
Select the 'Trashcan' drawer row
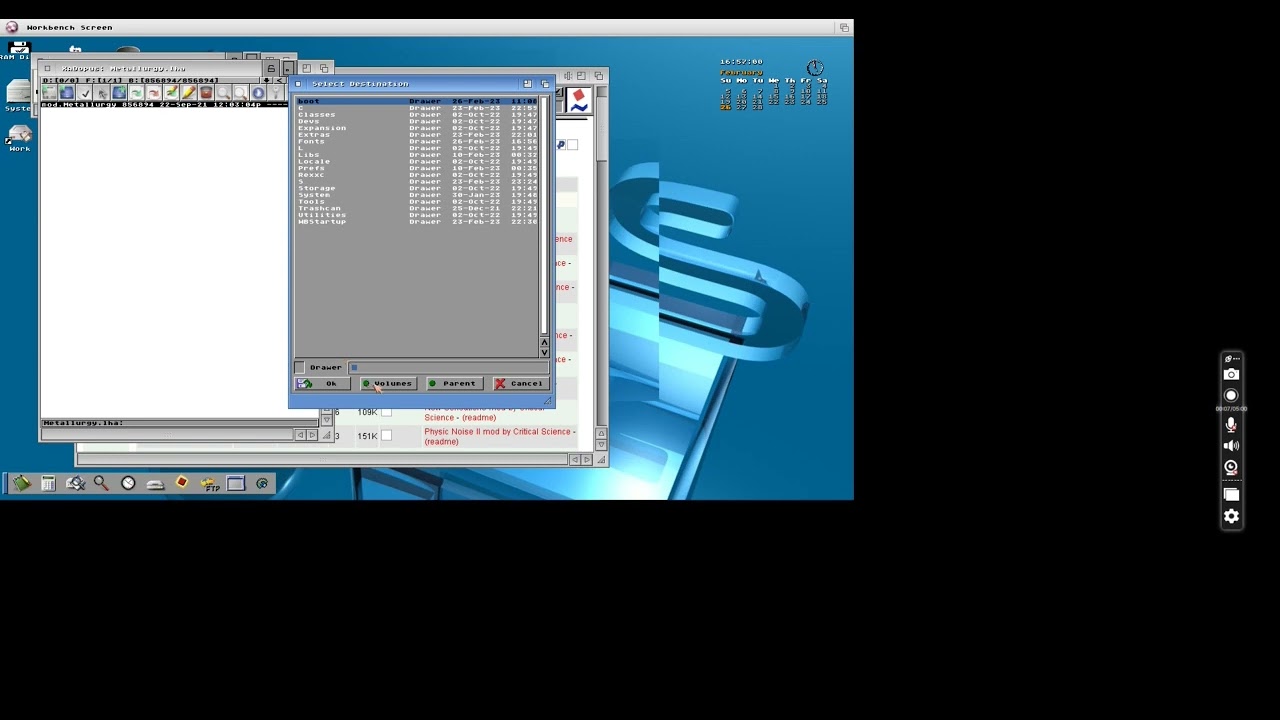pyautogui.click(x=418, y=208)
